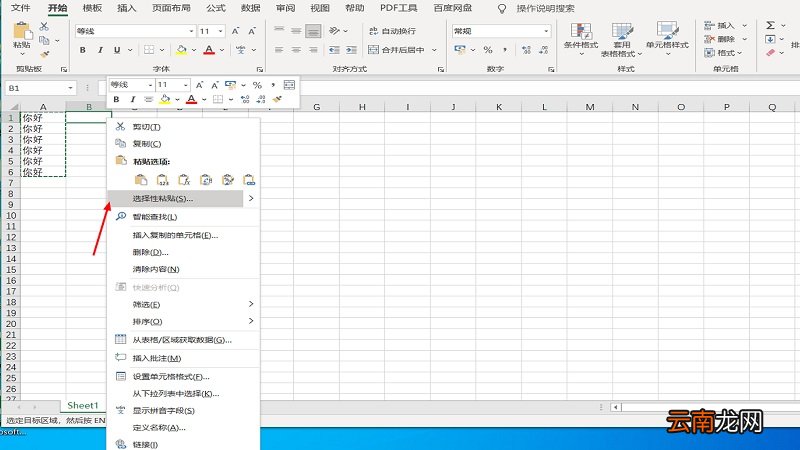Click the Clear eraser icon
The height and width of the screenshot is (450, 800).
pyautogui.click(x=770, y=52)
